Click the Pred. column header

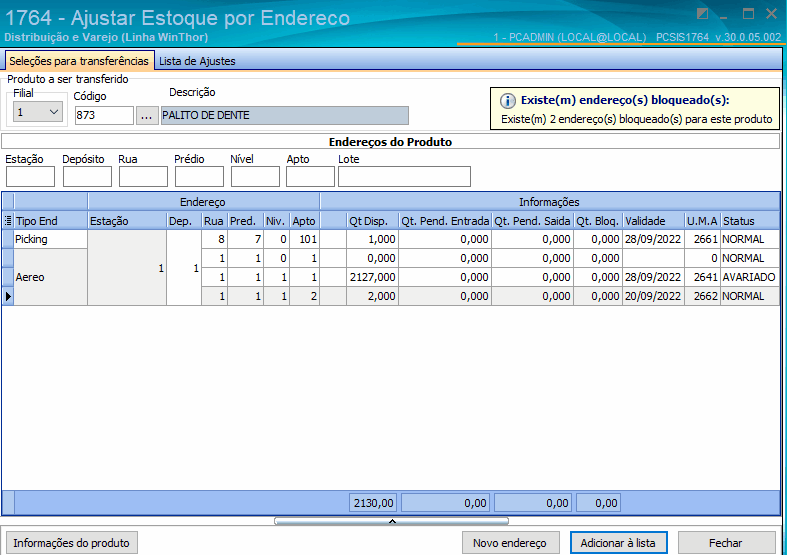tap(245, 221)
